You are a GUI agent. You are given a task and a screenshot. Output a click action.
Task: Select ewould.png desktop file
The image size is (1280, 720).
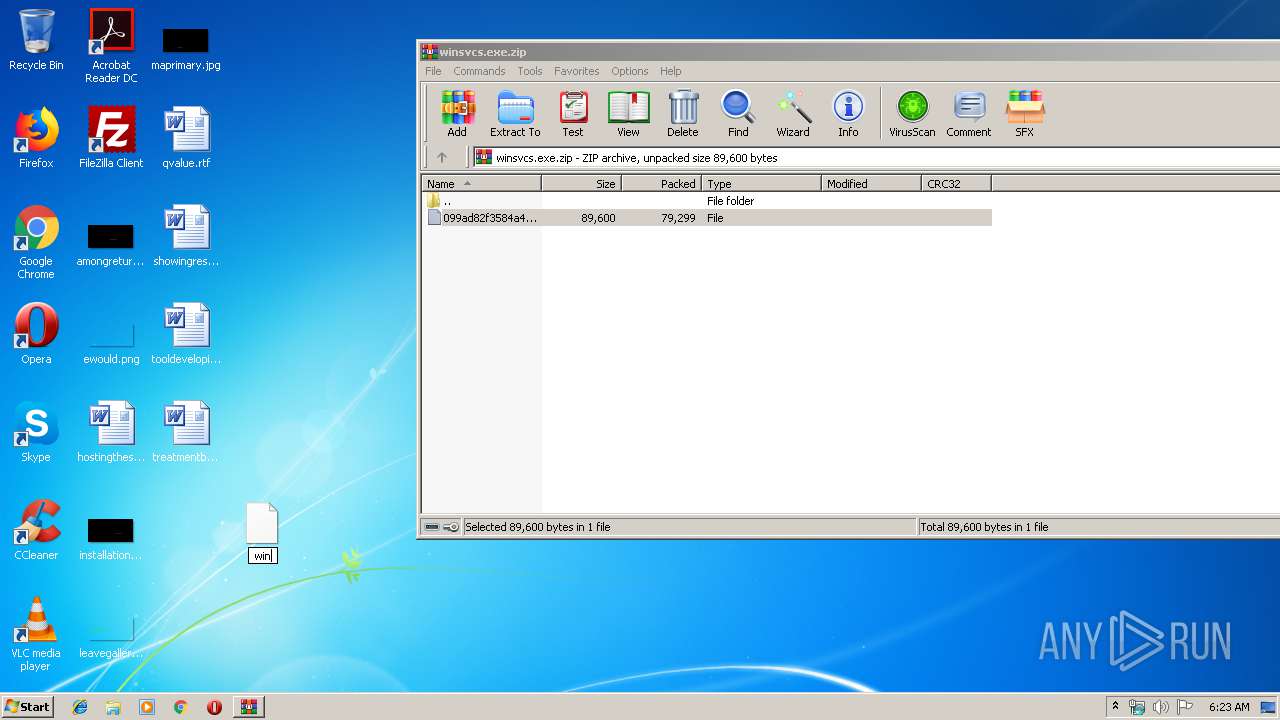(x=111, y=344)
